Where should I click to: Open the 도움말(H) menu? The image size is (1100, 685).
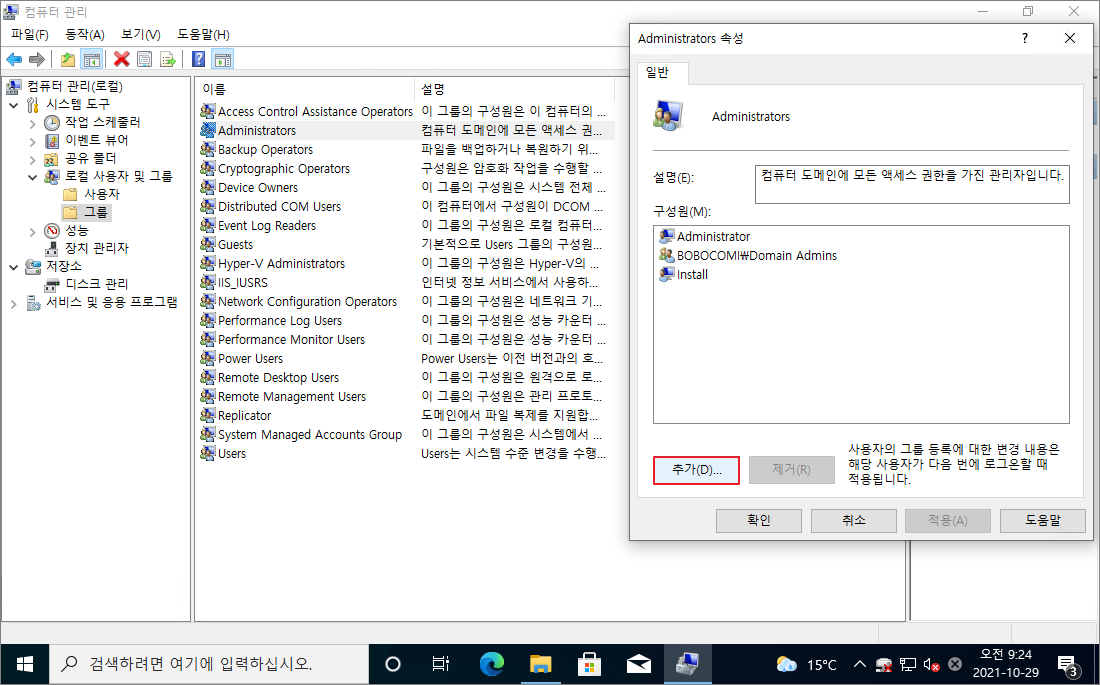pos(203,34)
